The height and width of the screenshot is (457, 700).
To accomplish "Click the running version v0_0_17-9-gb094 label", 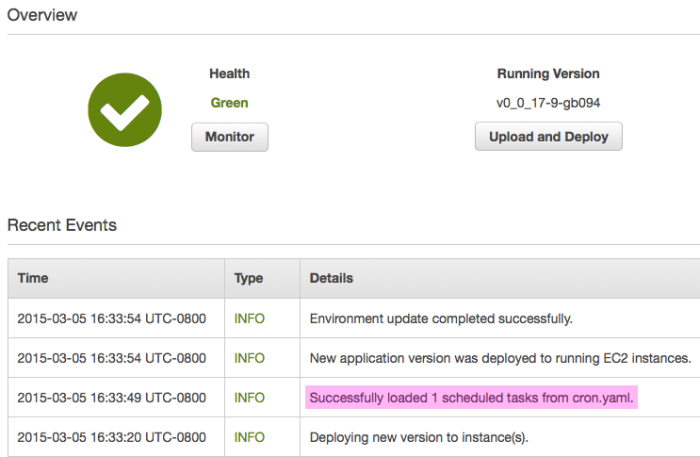I will click(548, 103).
